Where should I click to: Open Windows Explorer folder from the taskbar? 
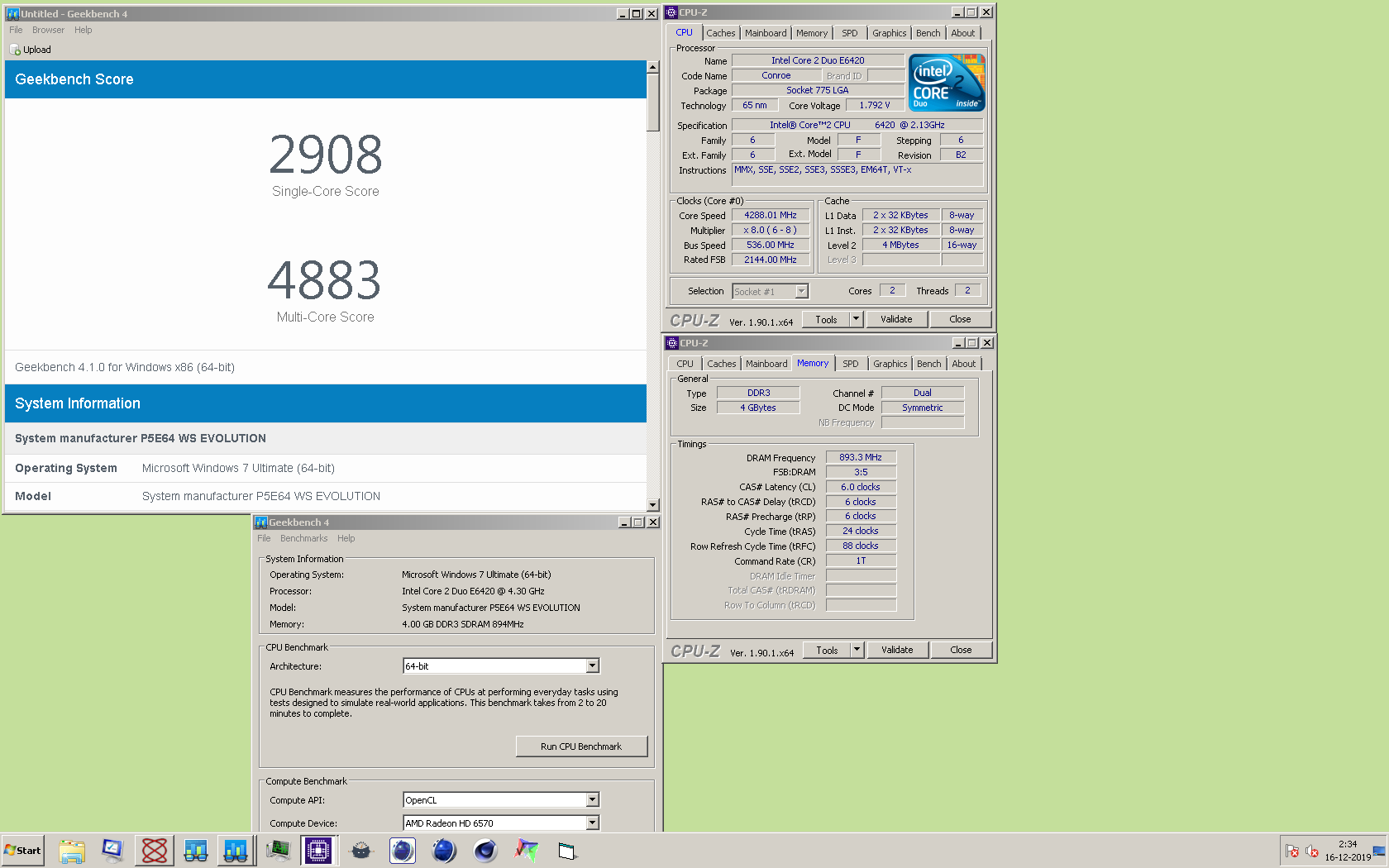tap(72, 851)
